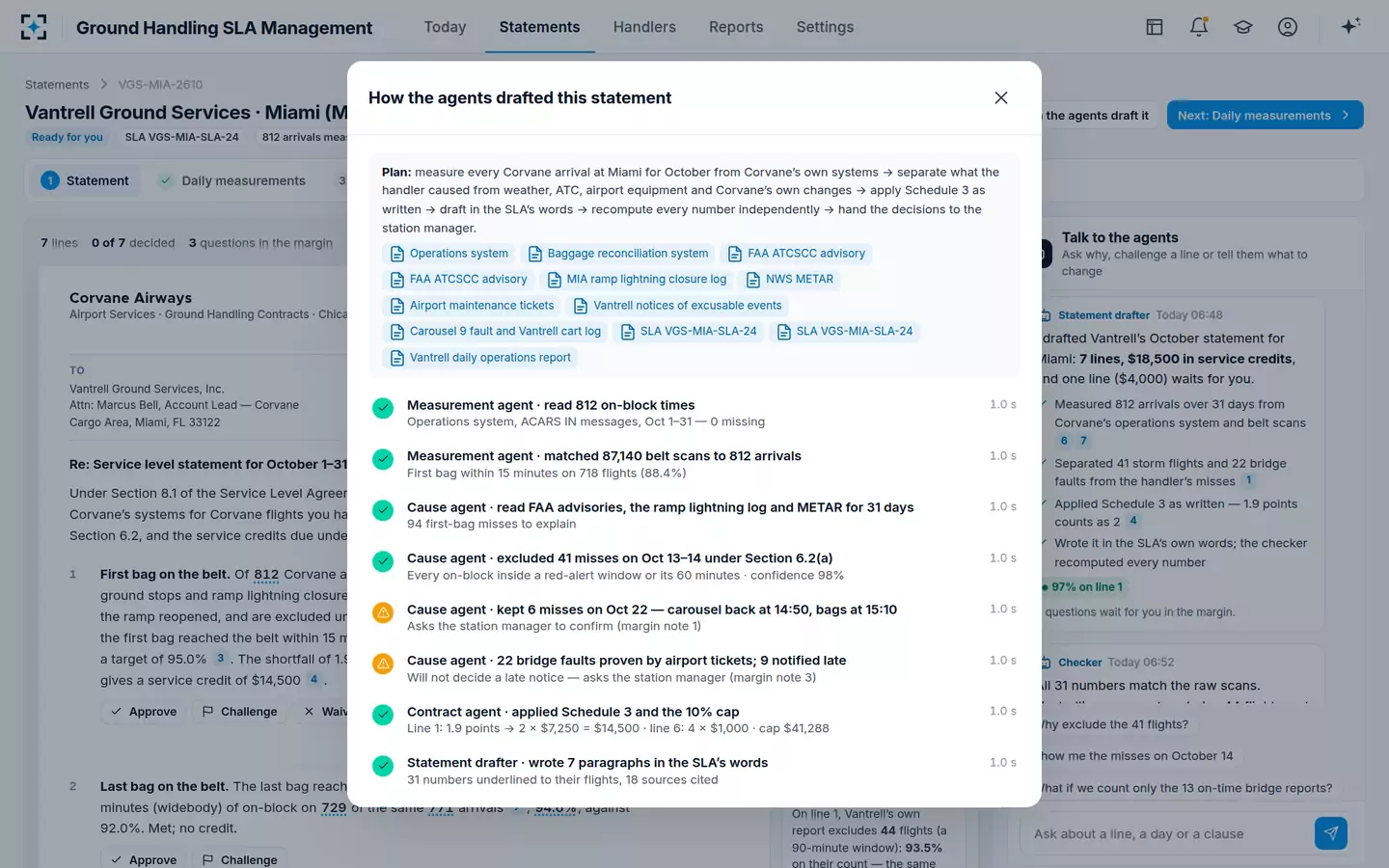Open Vantrell notices of excusable events source
1389x868 pixels.
click(x=677, y=306)
